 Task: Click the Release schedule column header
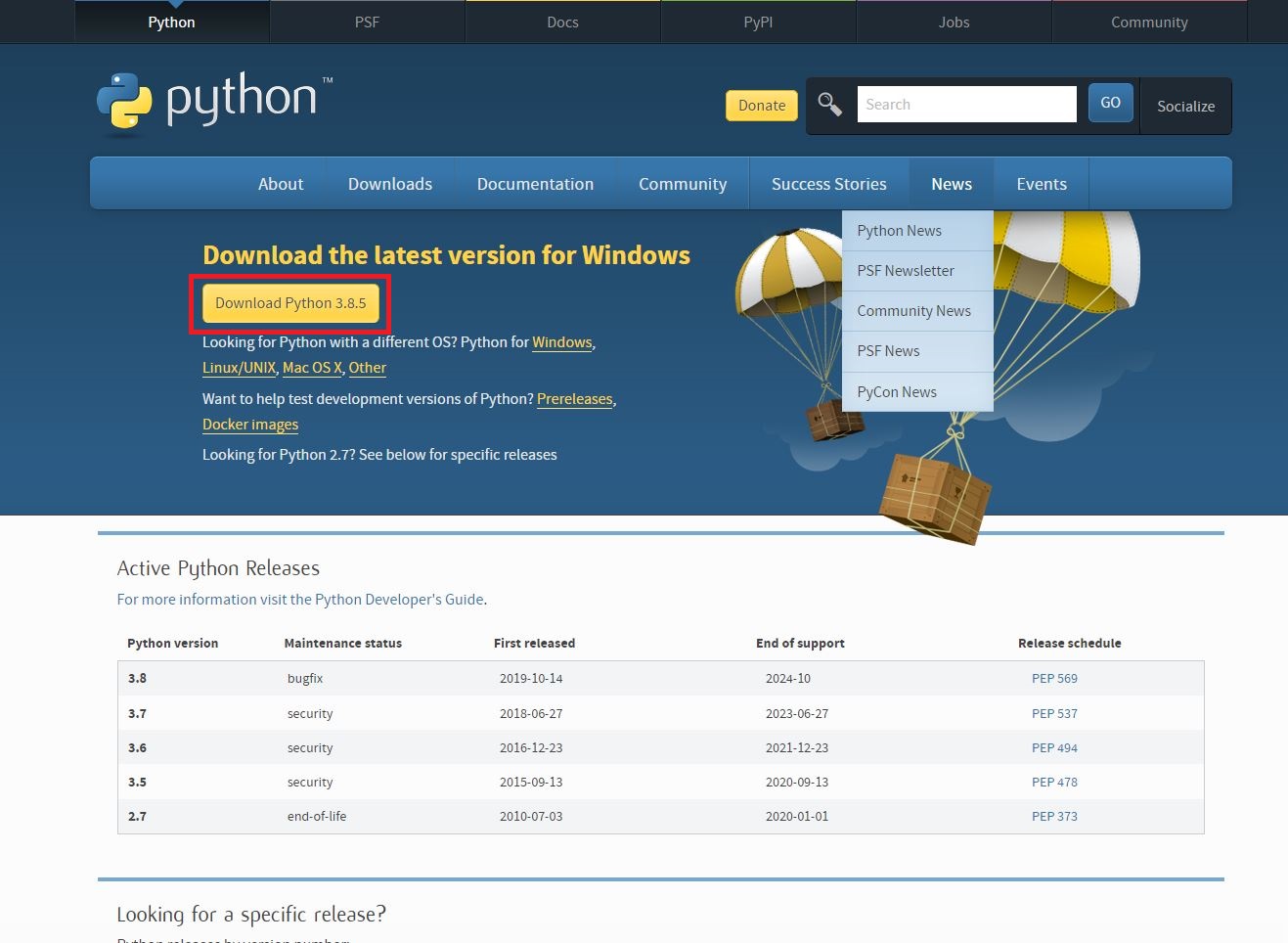1070,643
